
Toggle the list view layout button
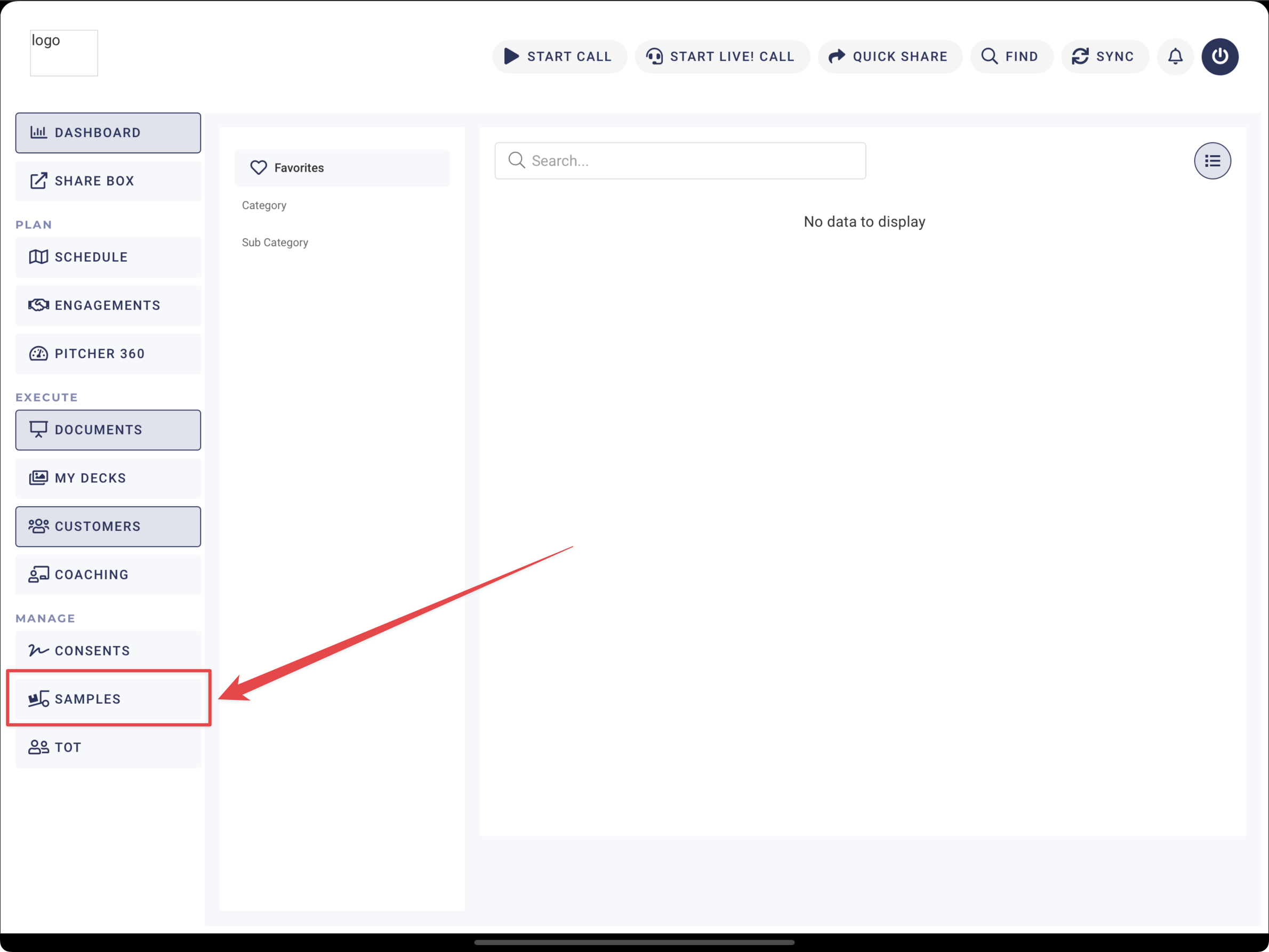coord(1212,160)
